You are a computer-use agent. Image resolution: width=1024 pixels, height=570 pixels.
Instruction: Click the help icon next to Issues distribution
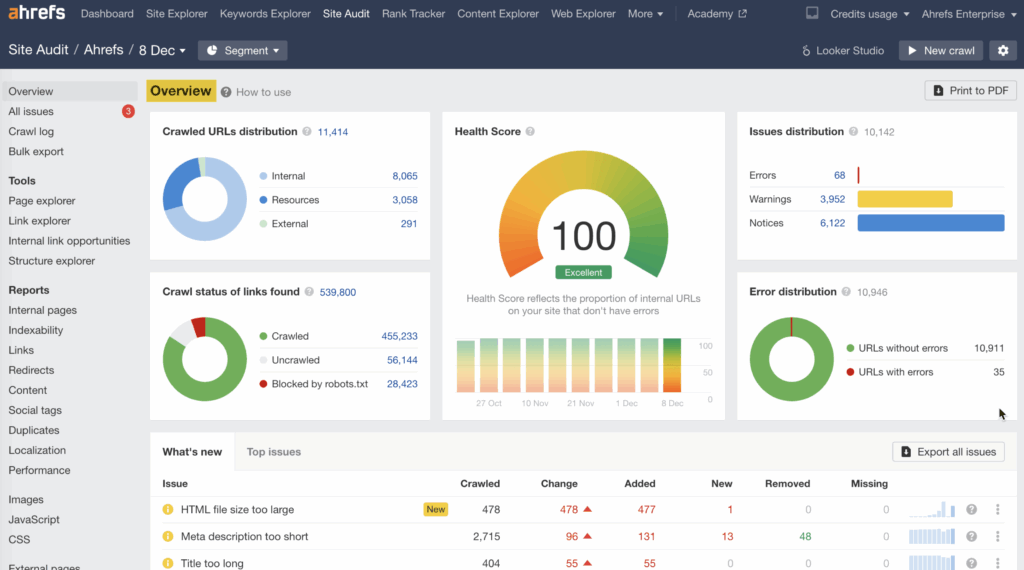click(x=854, y=131)
